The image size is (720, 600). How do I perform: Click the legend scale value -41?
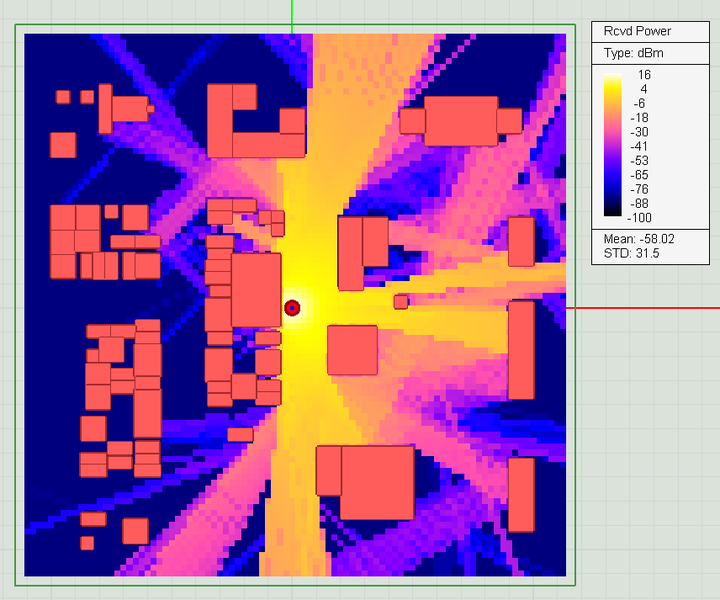pyautogui.click(x=639, y=146)
